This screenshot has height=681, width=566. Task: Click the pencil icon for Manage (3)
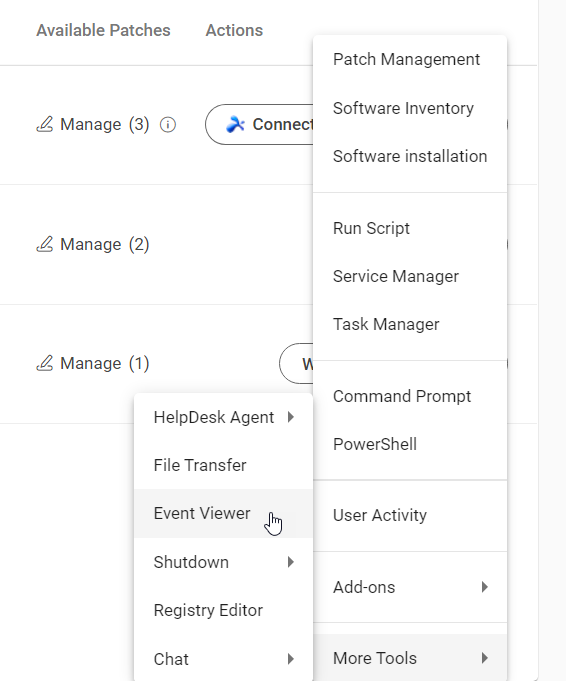[44, 124]
